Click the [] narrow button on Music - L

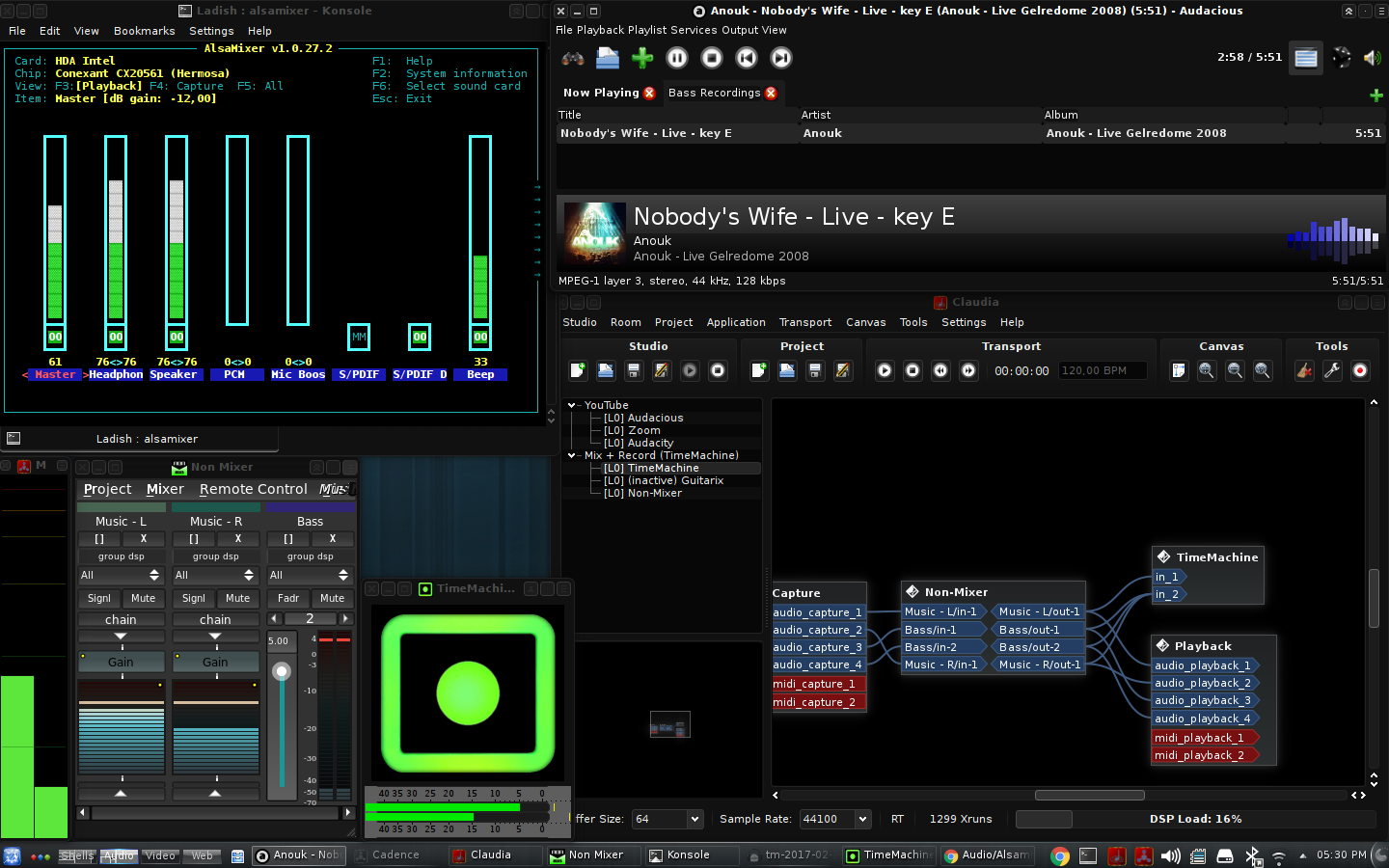(x=99, y=539)
